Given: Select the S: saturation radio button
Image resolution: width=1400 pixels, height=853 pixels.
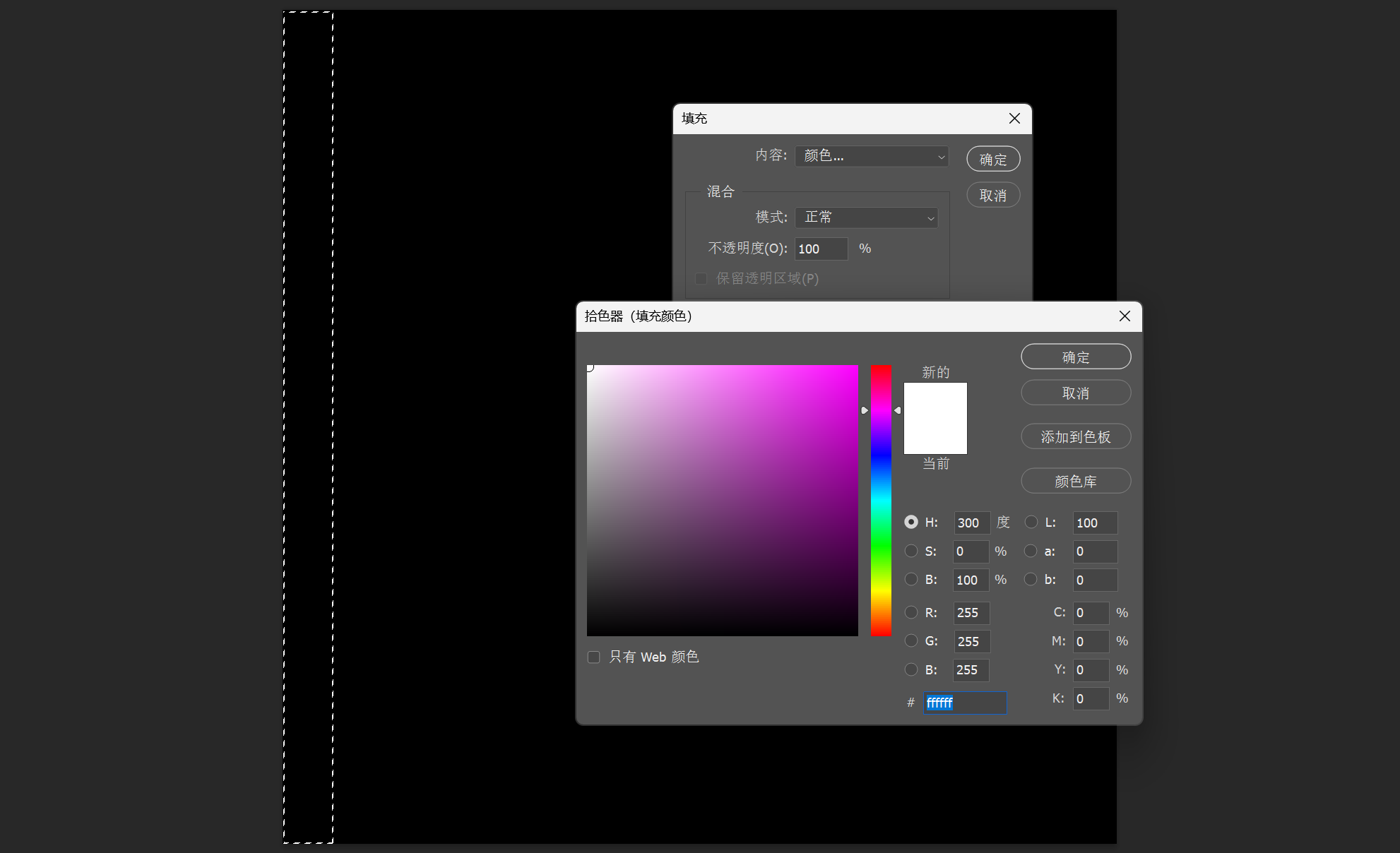Looking at the screenshot, I should tap(911, 551).
